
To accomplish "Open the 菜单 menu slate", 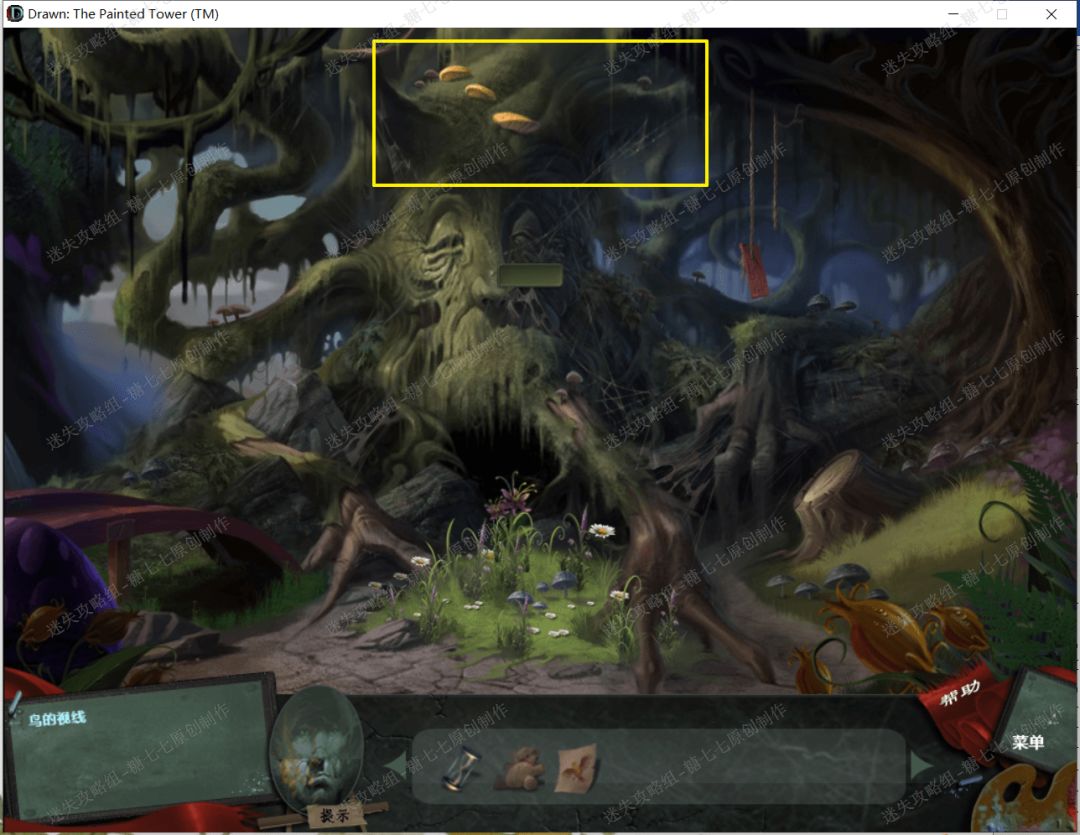I will pyautogui.click(x=1028, y=741).
